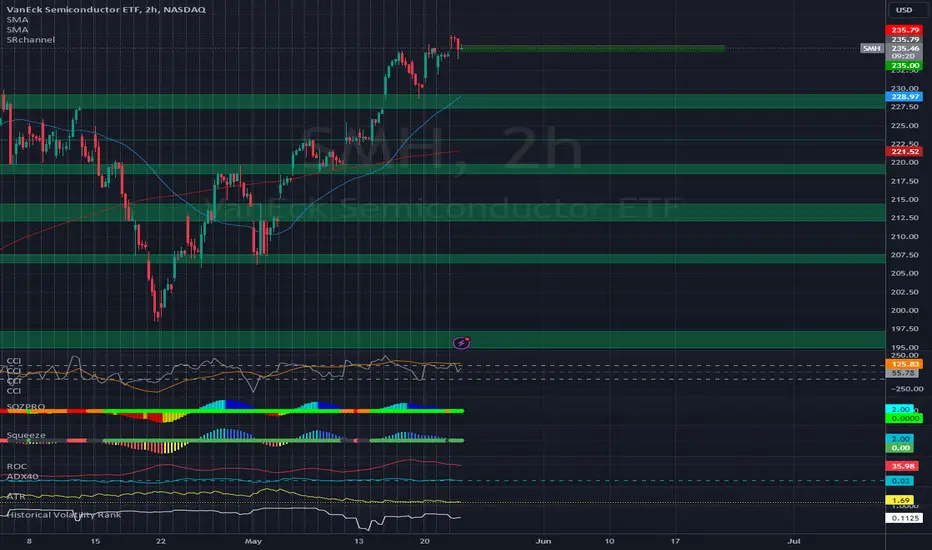Click the green 0.00 Squeeze value label

click(900, 448)
